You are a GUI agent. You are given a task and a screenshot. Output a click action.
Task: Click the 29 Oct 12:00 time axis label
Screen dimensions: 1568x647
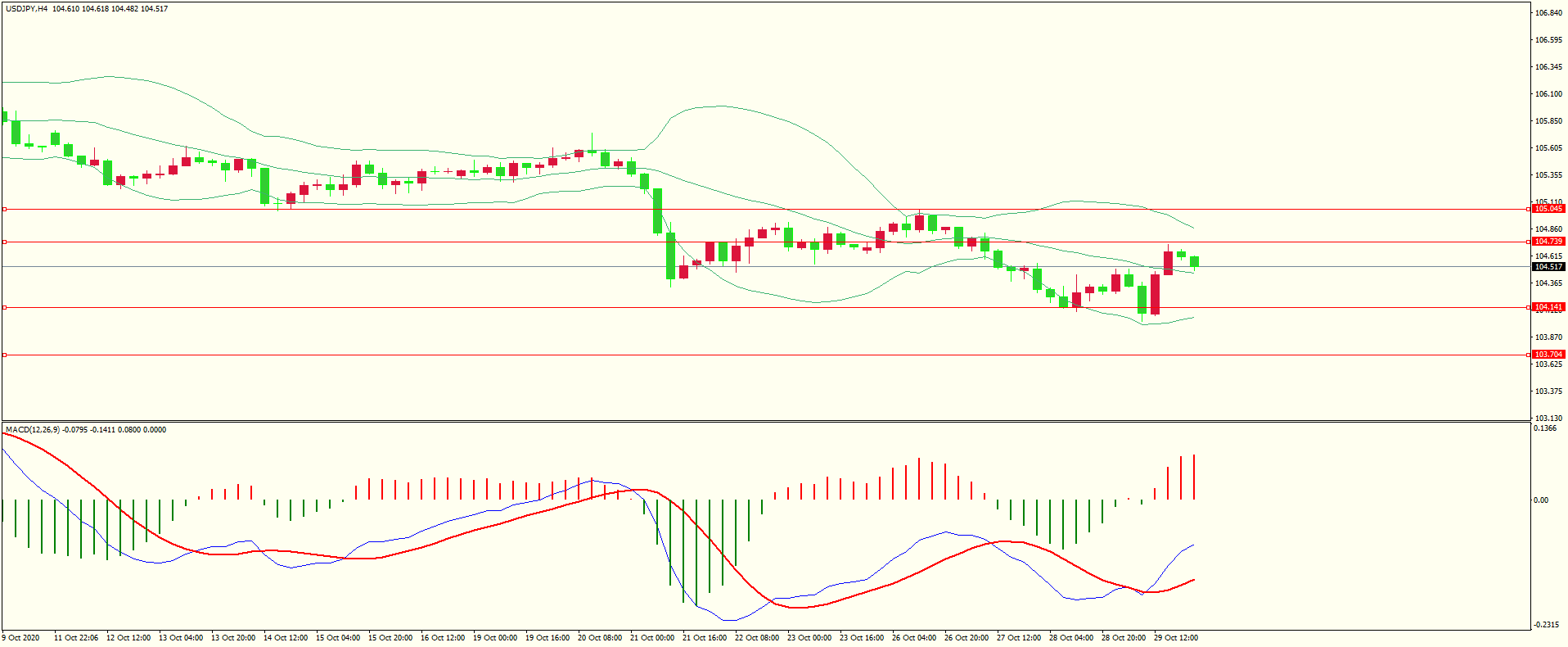click(1176, 637)
